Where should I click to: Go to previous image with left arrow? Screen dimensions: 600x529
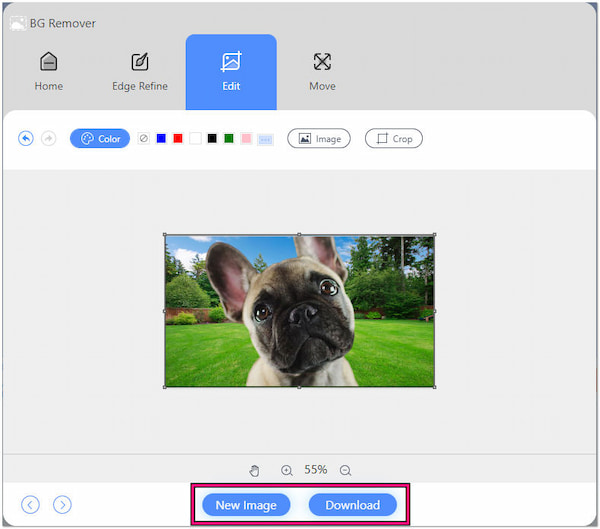[30, 505]
